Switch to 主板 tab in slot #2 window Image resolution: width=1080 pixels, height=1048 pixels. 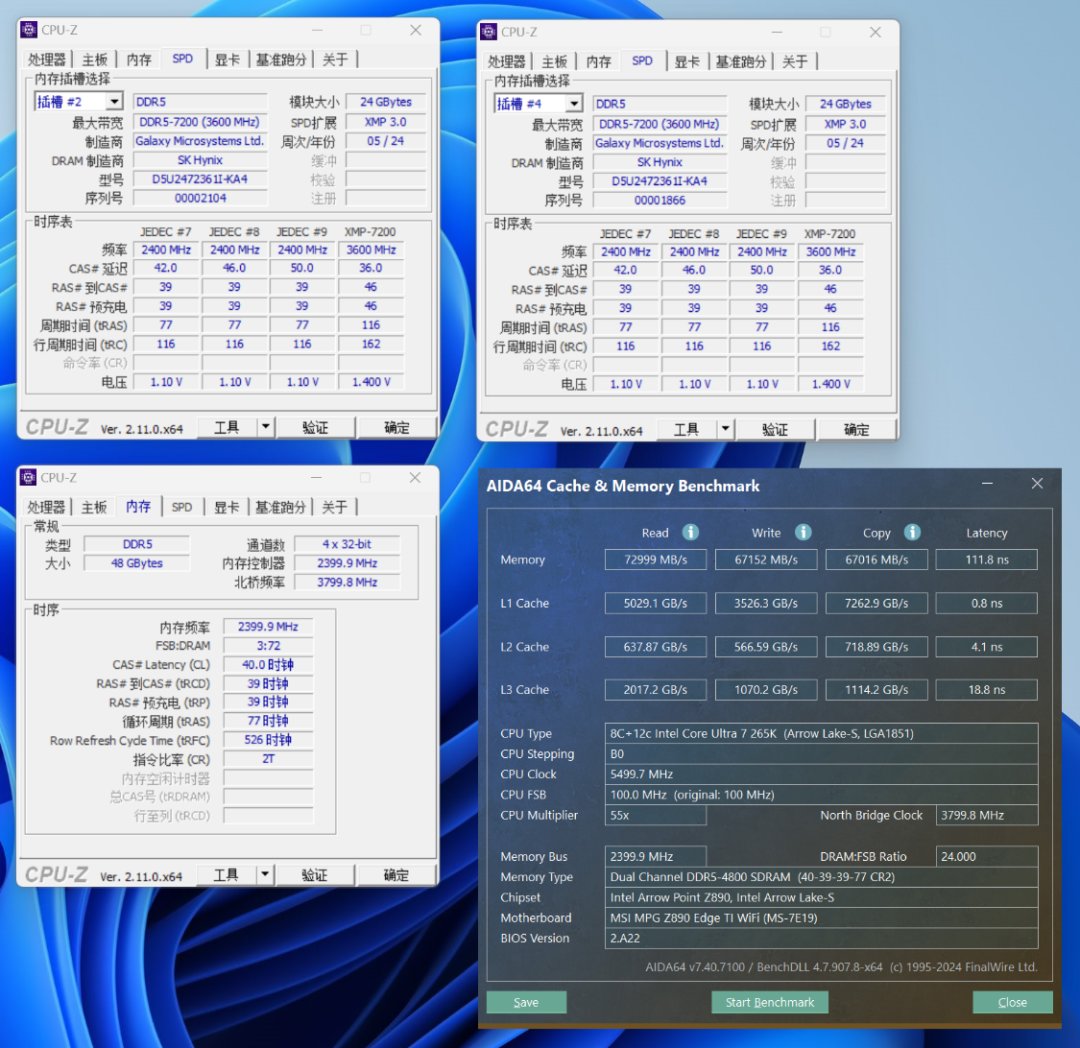click(x=94, y=60)
